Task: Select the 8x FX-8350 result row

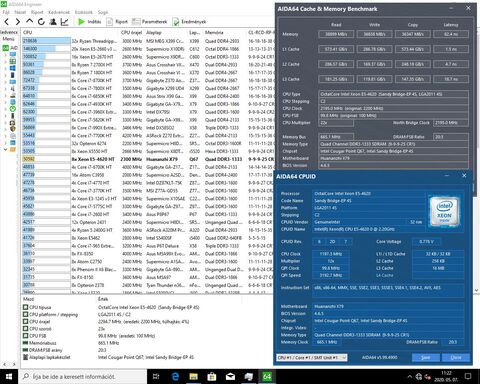Action: pos(148,254)
